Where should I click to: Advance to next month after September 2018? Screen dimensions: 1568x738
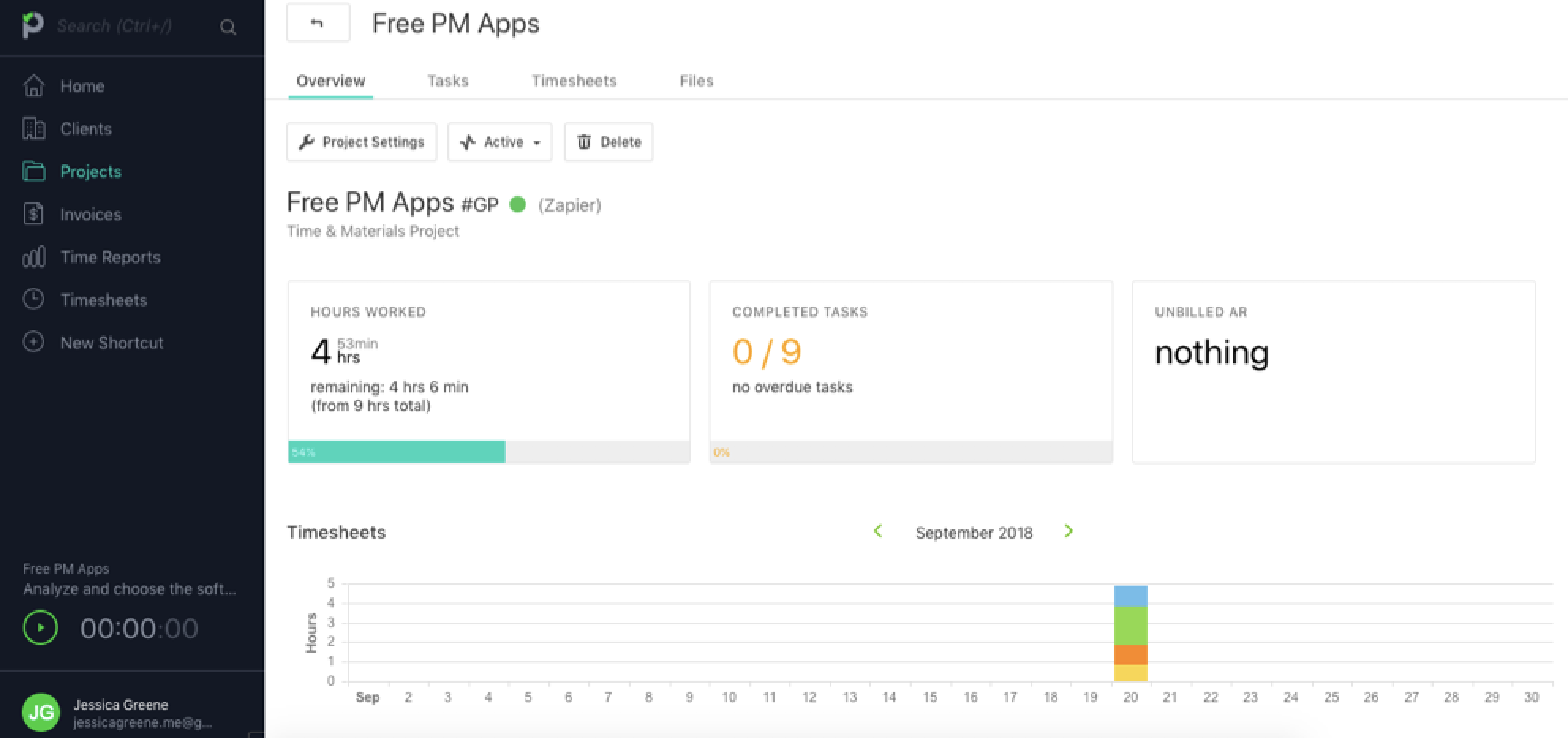pos(1069,532)
